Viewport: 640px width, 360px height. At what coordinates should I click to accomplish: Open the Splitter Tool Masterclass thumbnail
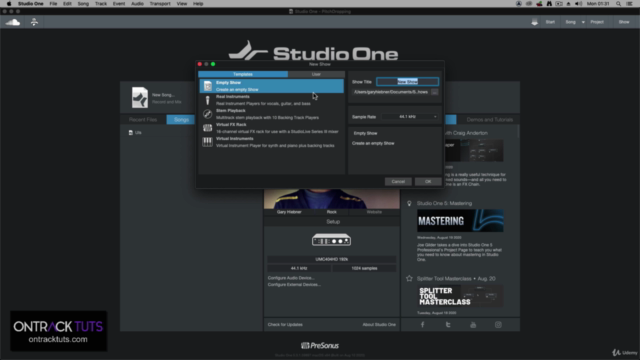(460, 296)
